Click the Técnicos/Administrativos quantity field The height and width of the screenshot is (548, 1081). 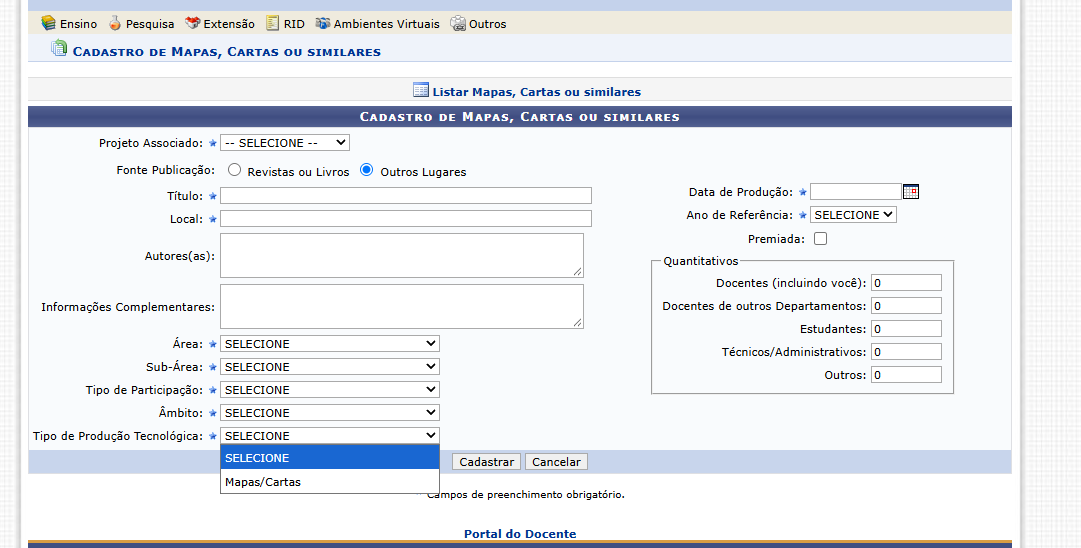tap(906, 352)
